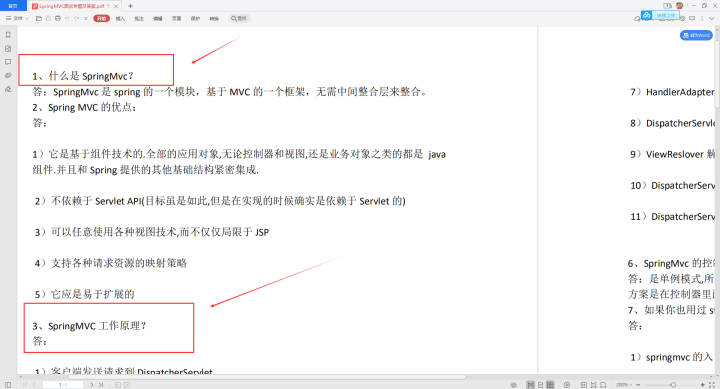Go to the first page
The height and width of the screenshot is (389, 720).
point(25,385)
